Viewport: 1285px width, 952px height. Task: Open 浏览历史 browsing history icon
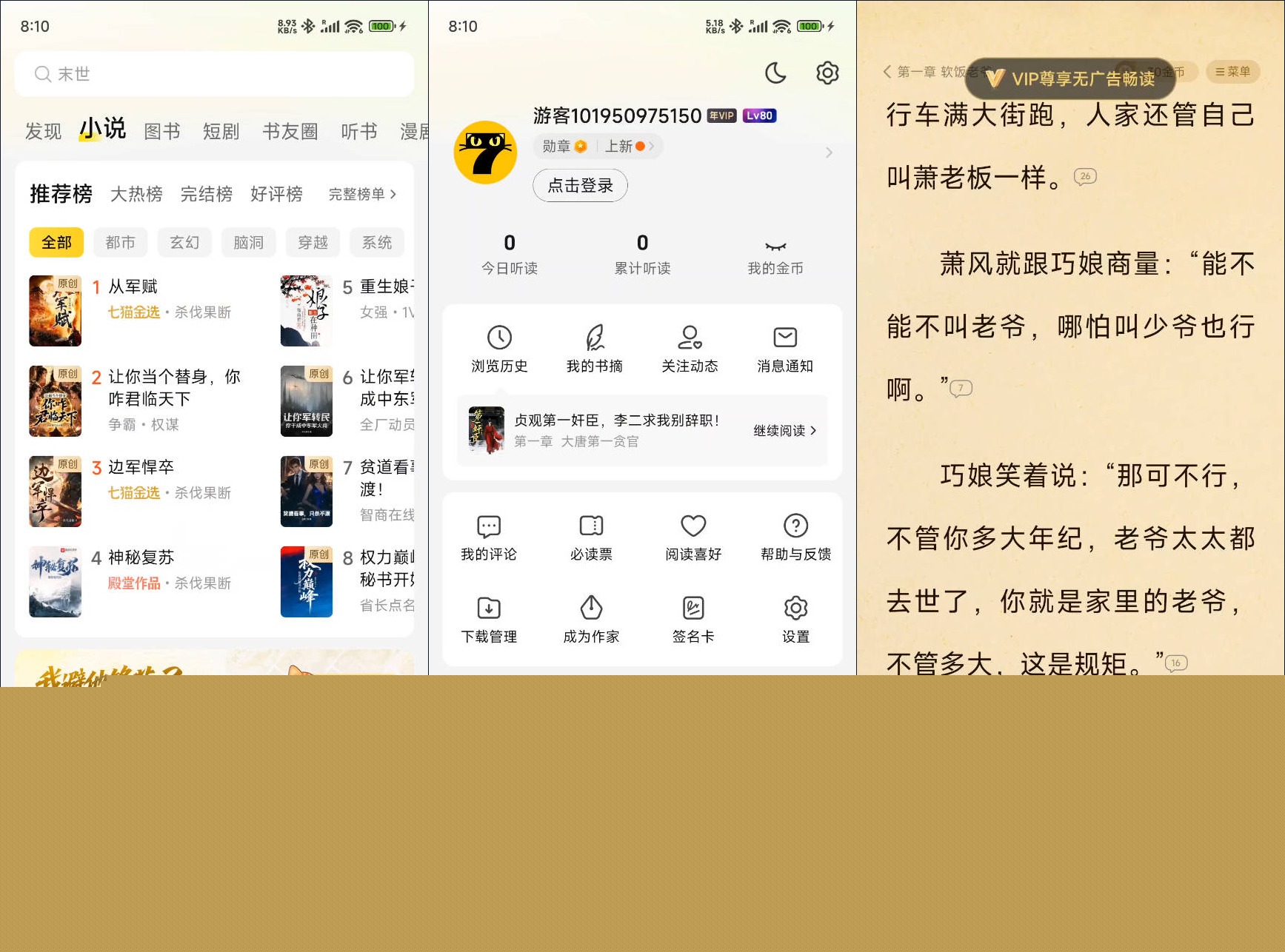point(499,338)
